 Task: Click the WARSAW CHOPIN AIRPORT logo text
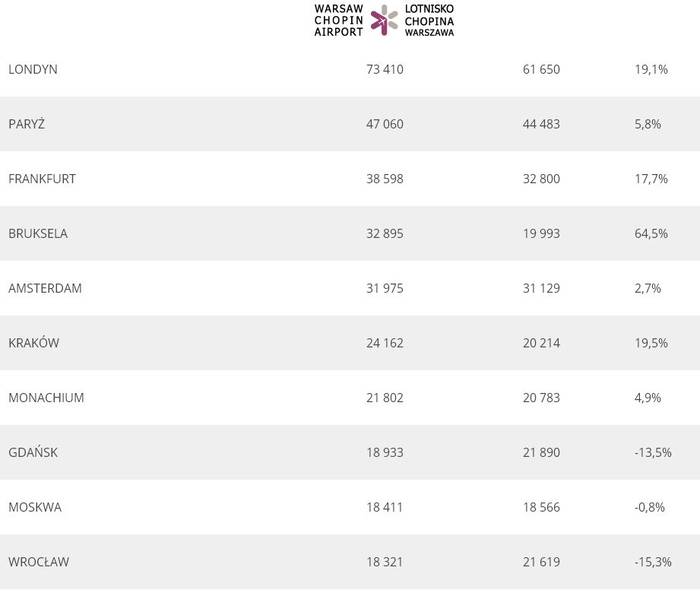tap(338, 19)
